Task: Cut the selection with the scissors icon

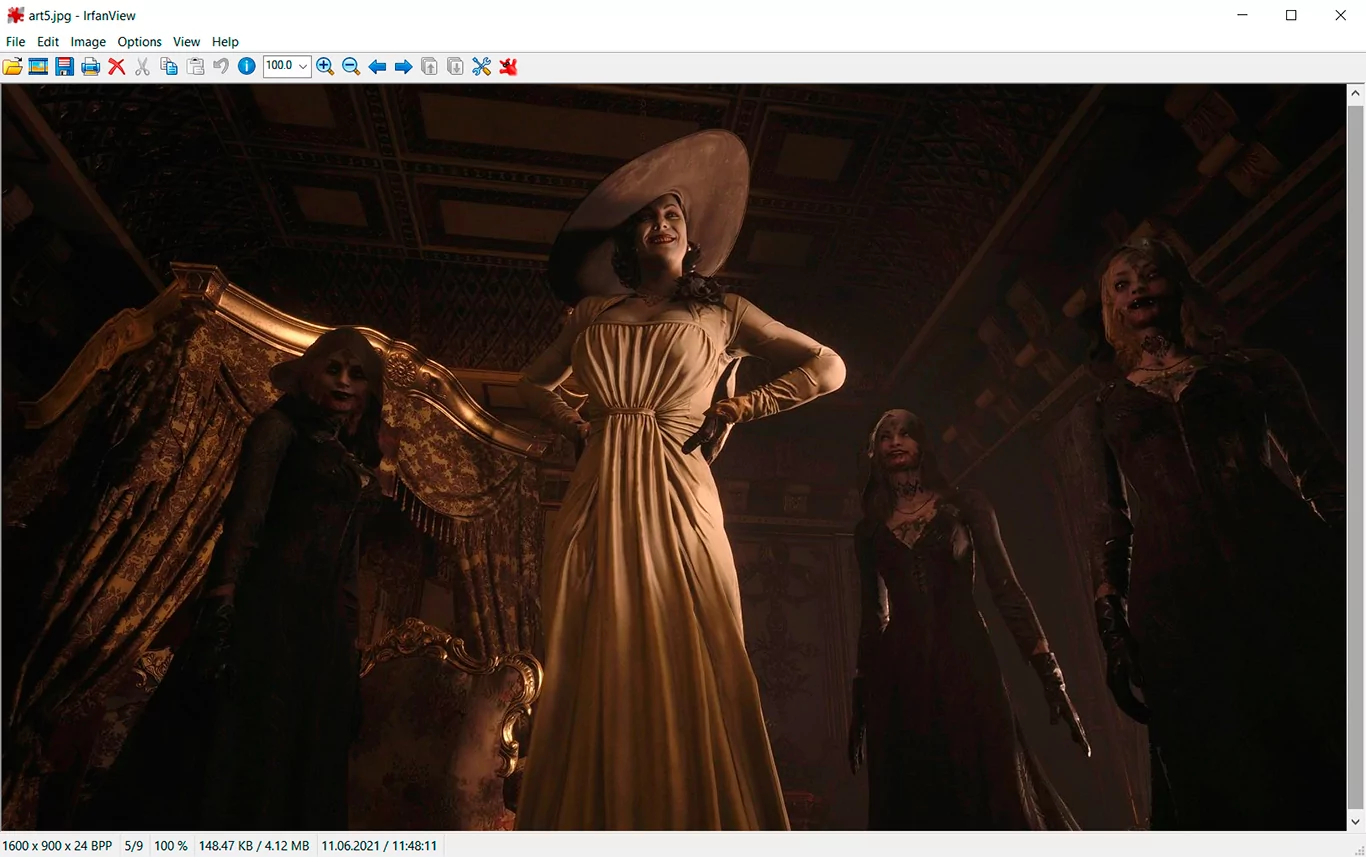Action: click(x=142, y=67)
